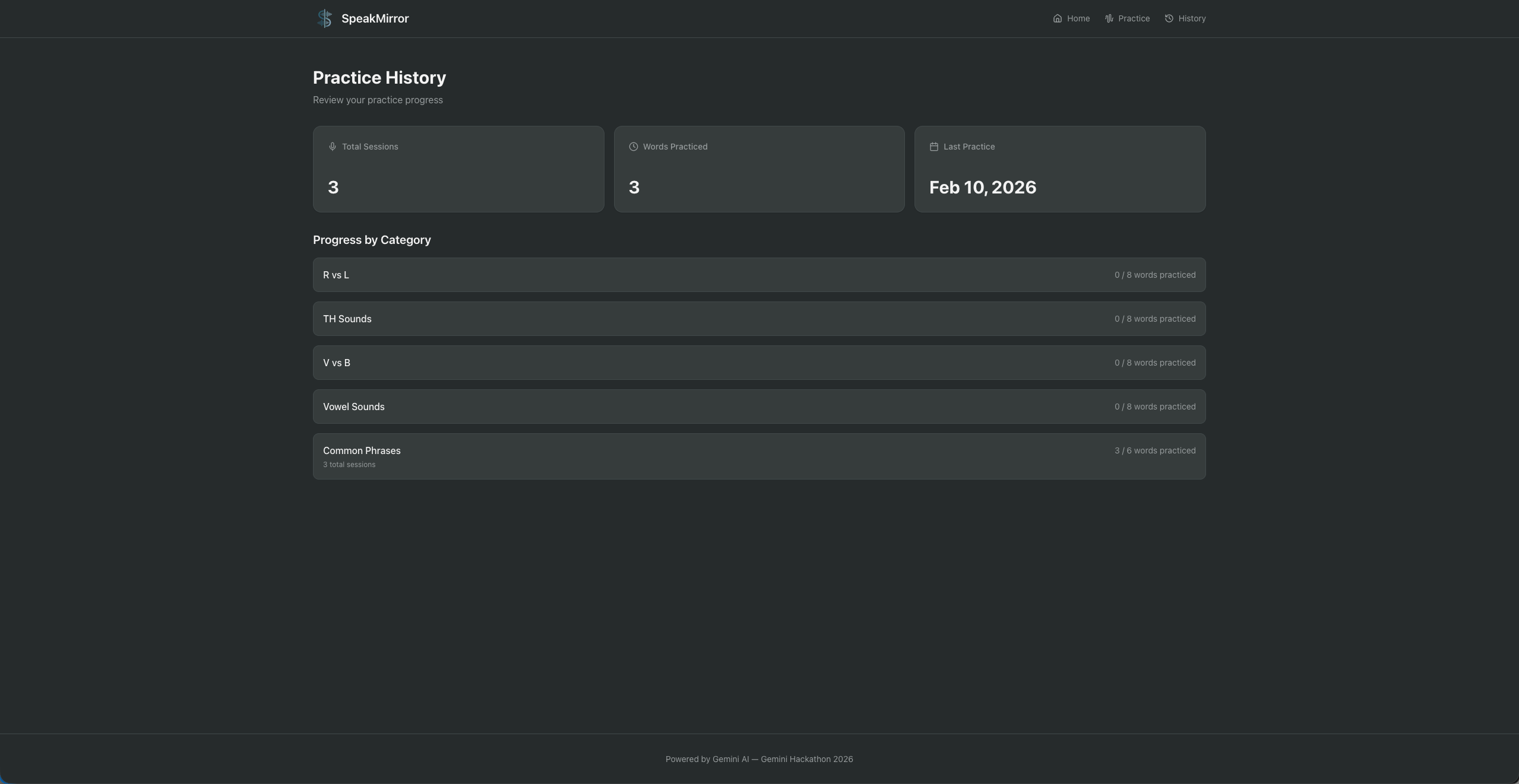
Task: Click the Words Practiced stat card
Action: pyautogui.click(x=759, y=169)
